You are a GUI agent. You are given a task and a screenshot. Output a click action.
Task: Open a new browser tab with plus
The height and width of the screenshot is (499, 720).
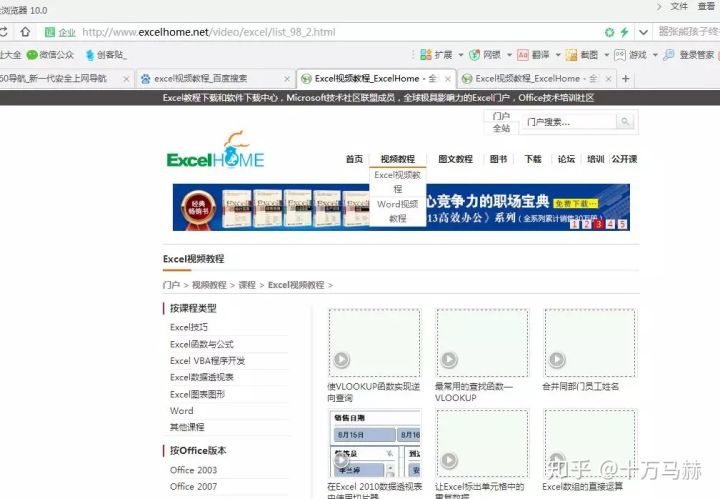625,79
